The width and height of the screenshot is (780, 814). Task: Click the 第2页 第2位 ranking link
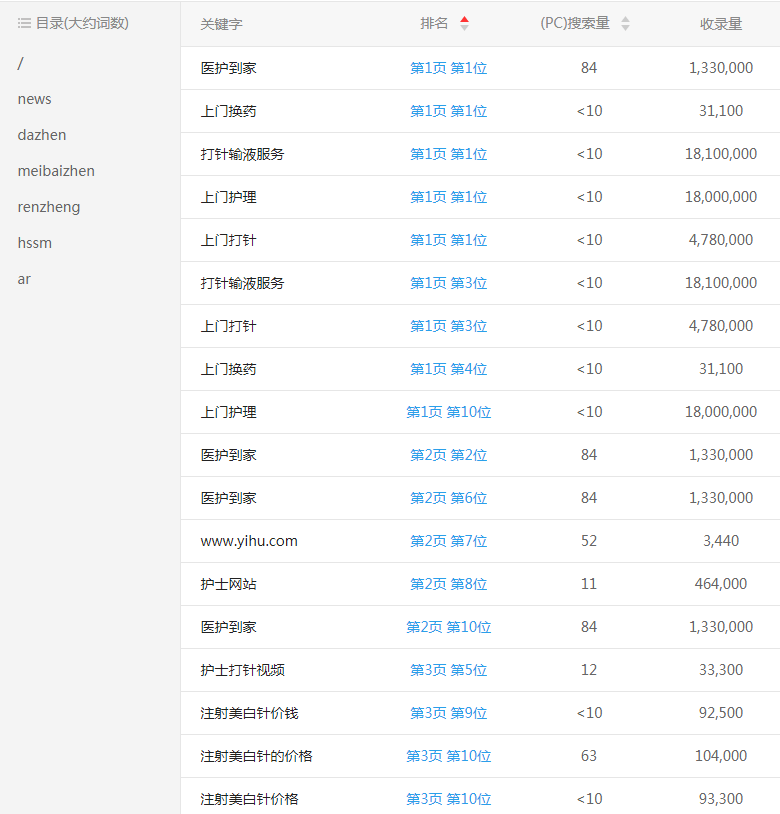(448, 455)
